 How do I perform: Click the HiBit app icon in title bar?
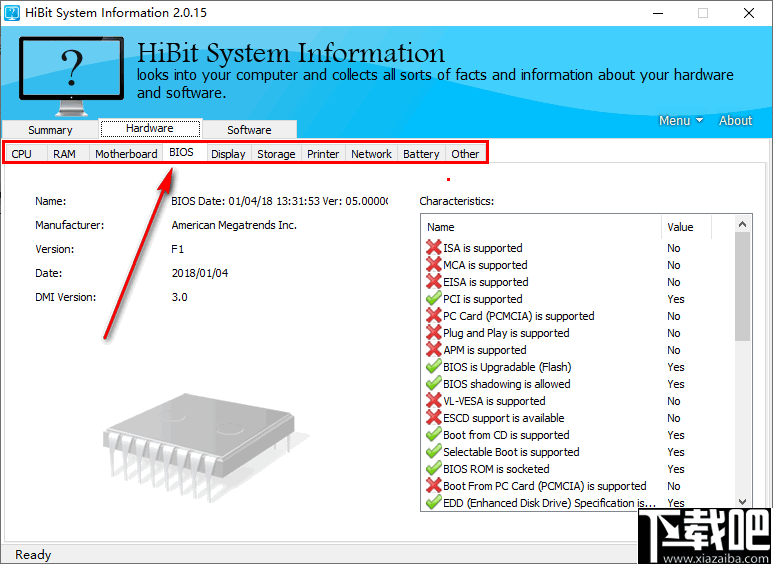(12, 13)
